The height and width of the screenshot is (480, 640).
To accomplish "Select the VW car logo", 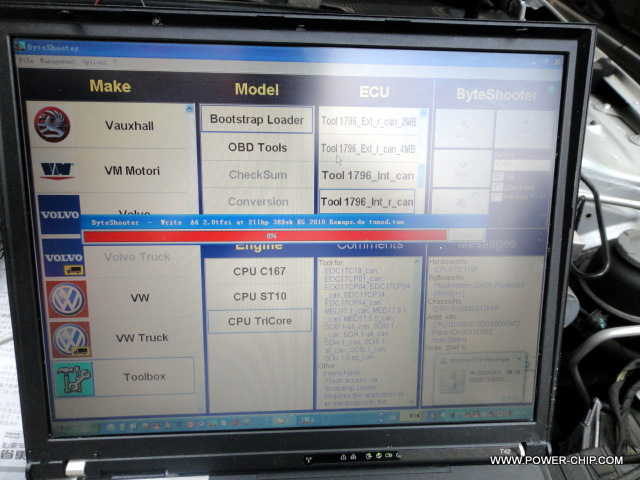I will [x=67, y=299].
